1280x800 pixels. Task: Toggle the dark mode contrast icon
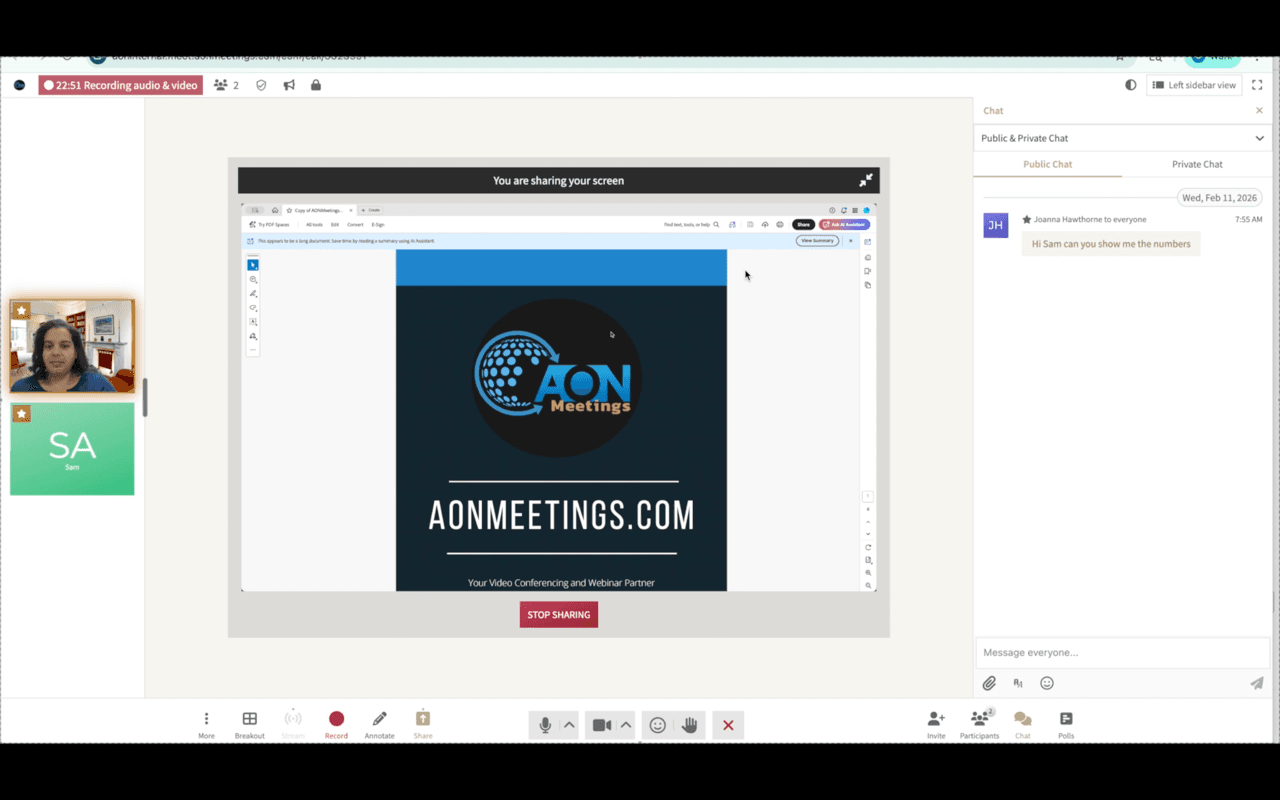point(1131,85)
